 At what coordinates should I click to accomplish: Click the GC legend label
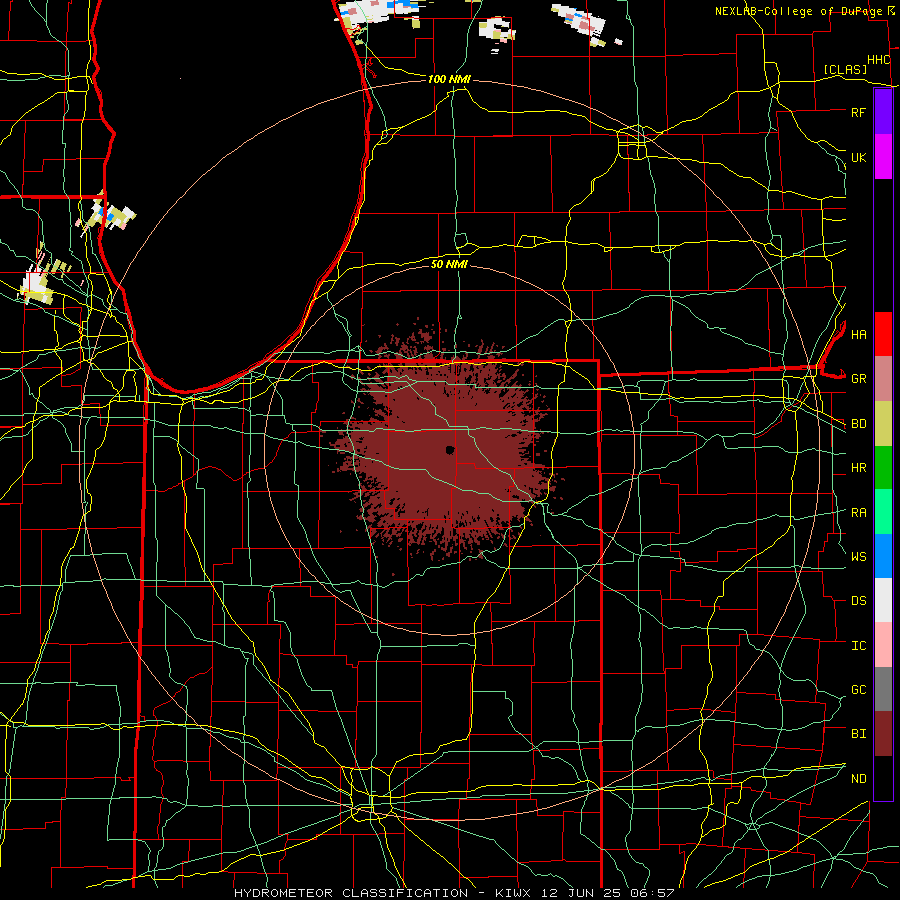tap(858, 690)
